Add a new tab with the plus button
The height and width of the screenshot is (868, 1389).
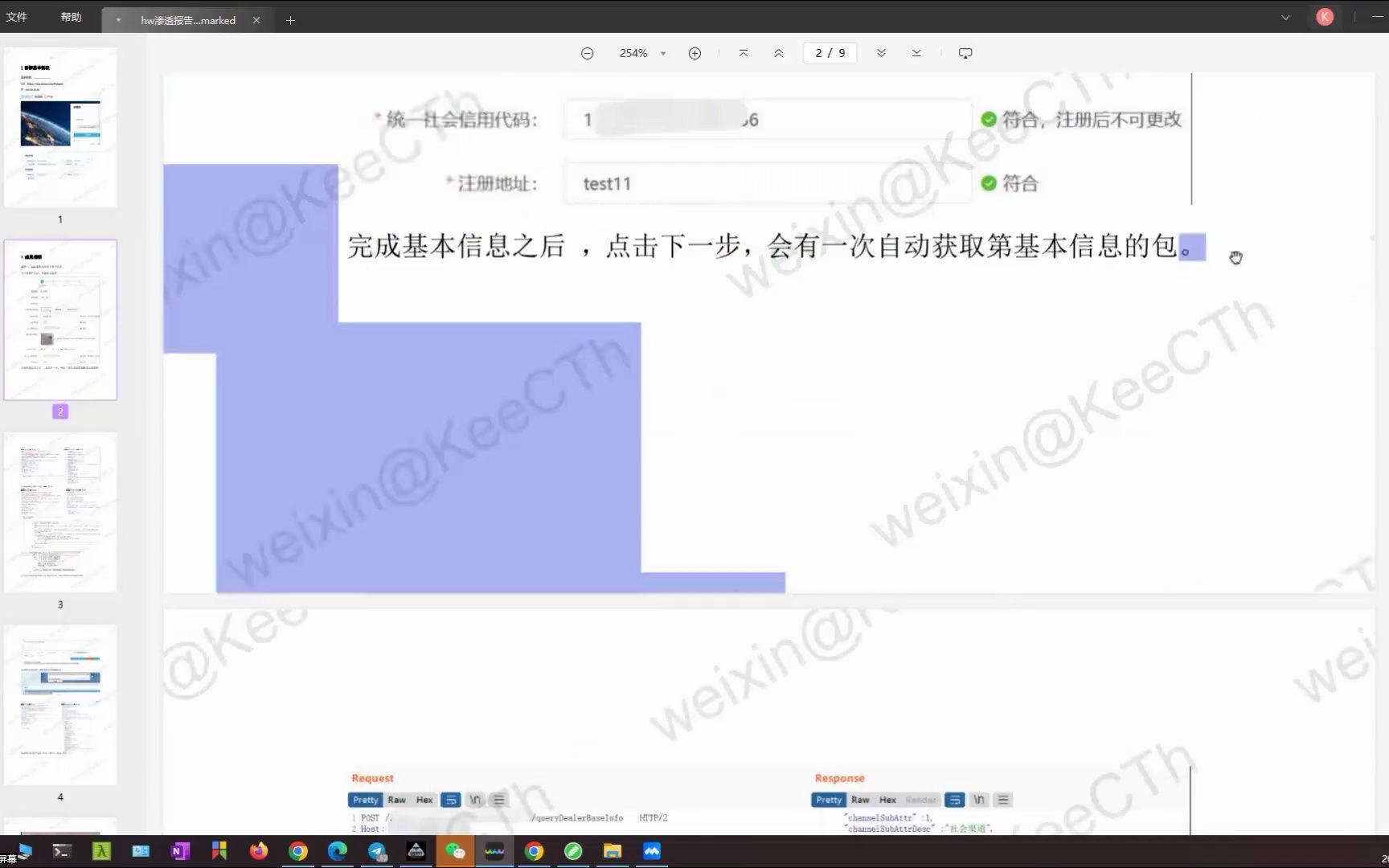(x=290, y=20)
